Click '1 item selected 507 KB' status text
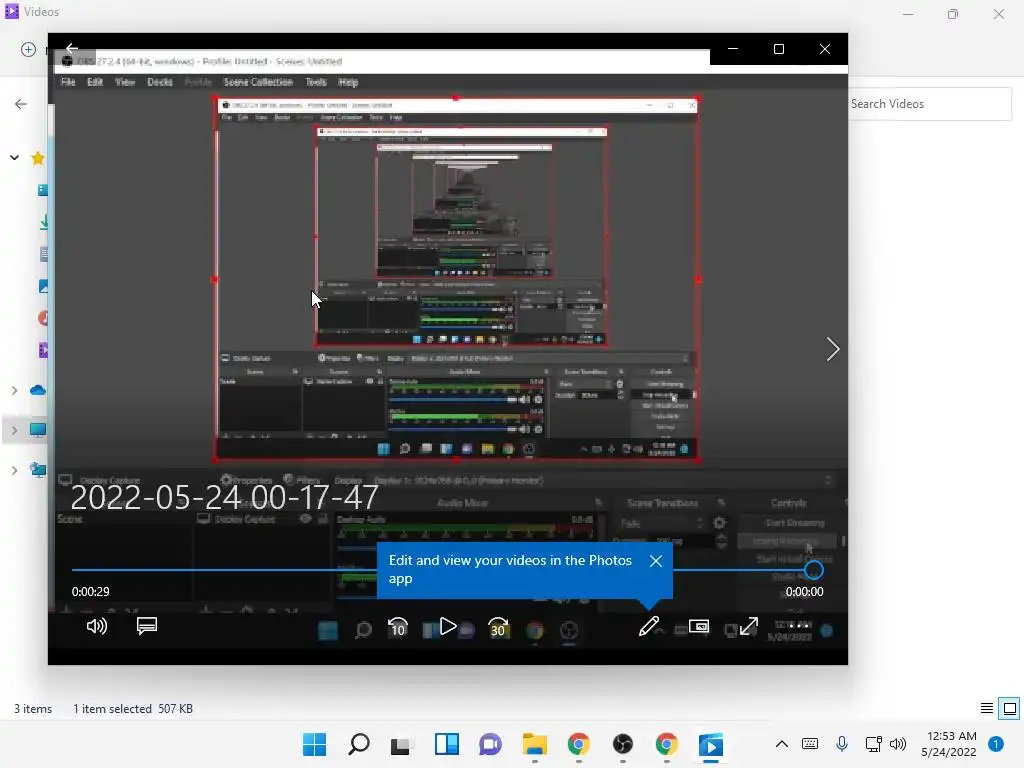Viewport: 1024px width, 768px height. click(x=133, y=709)
